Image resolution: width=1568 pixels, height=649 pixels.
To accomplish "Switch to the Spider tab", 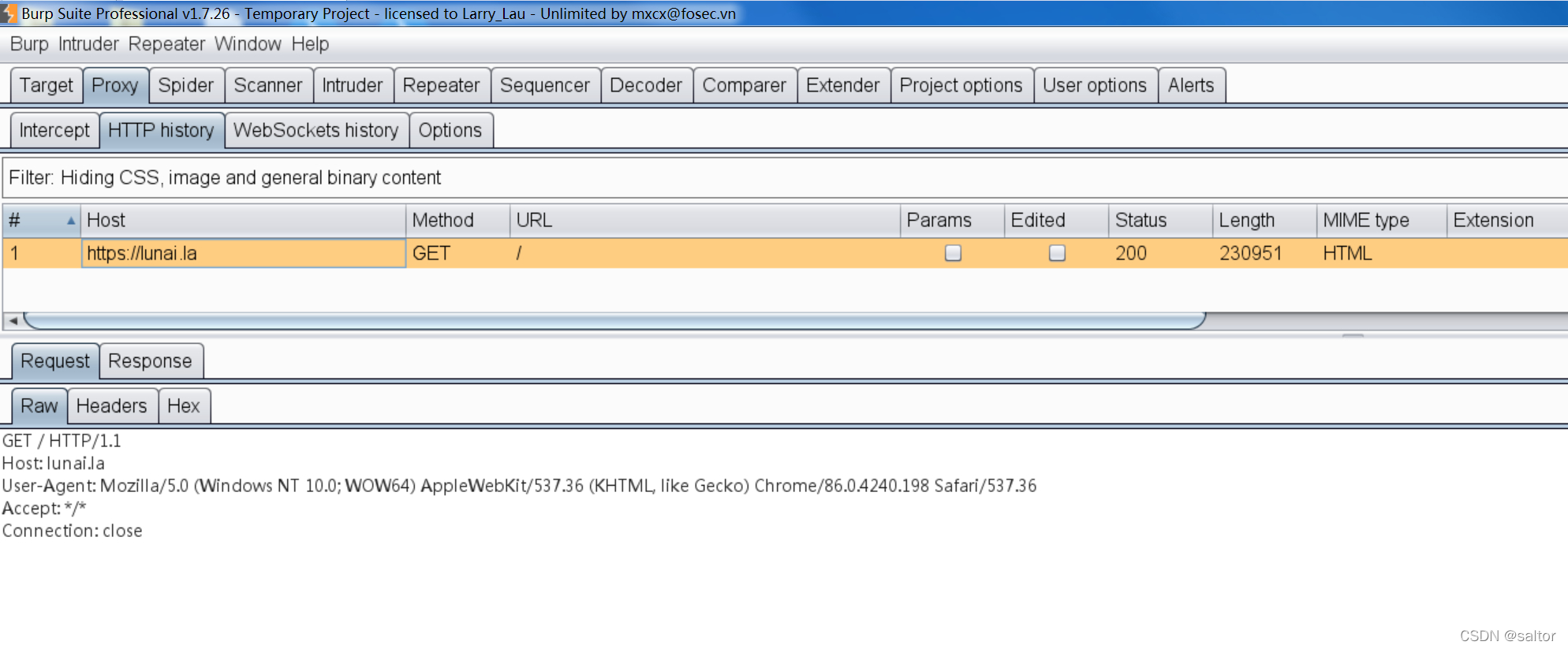I will [x=186, y=85].
